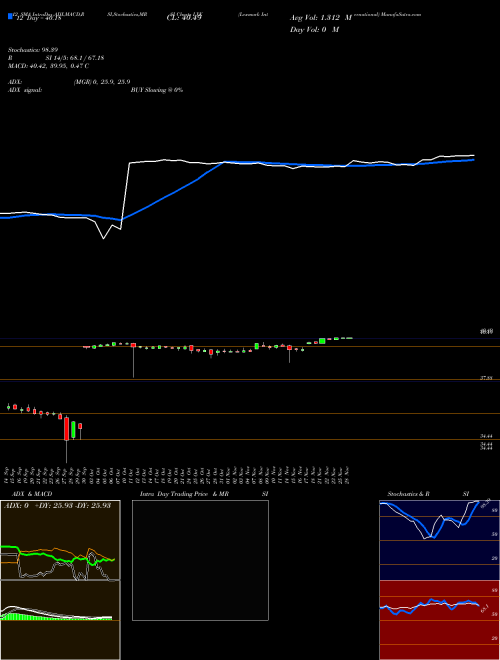
Task: Select the 'Day Vol: 0 M' text
Action: [x=314, y=29]
